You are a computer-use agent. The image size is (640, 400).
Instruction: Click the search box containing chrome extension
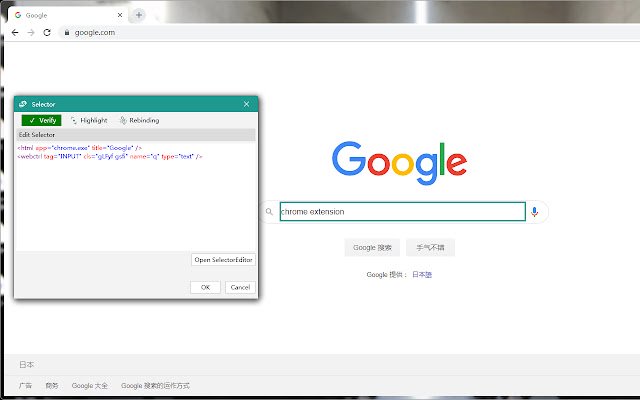click(402, 211)
